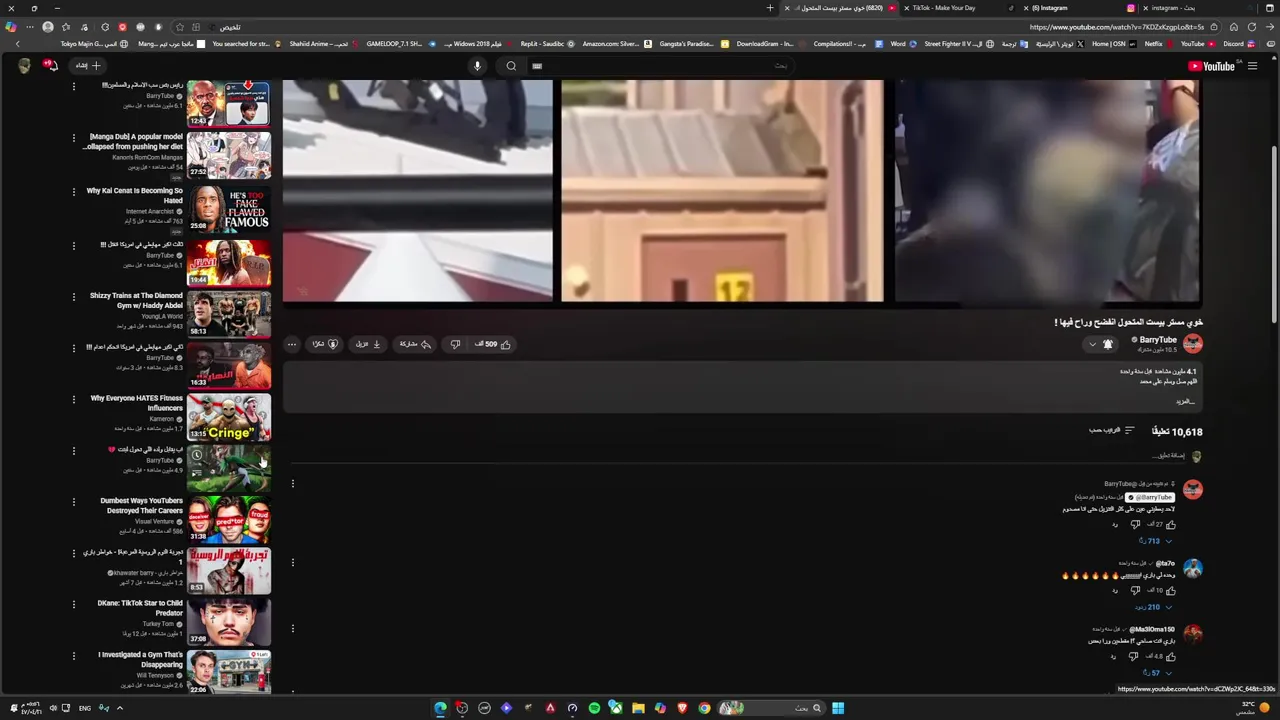Dislike the video
The height and width of the screenshot is (720, 1280).
tap(455, 344)
